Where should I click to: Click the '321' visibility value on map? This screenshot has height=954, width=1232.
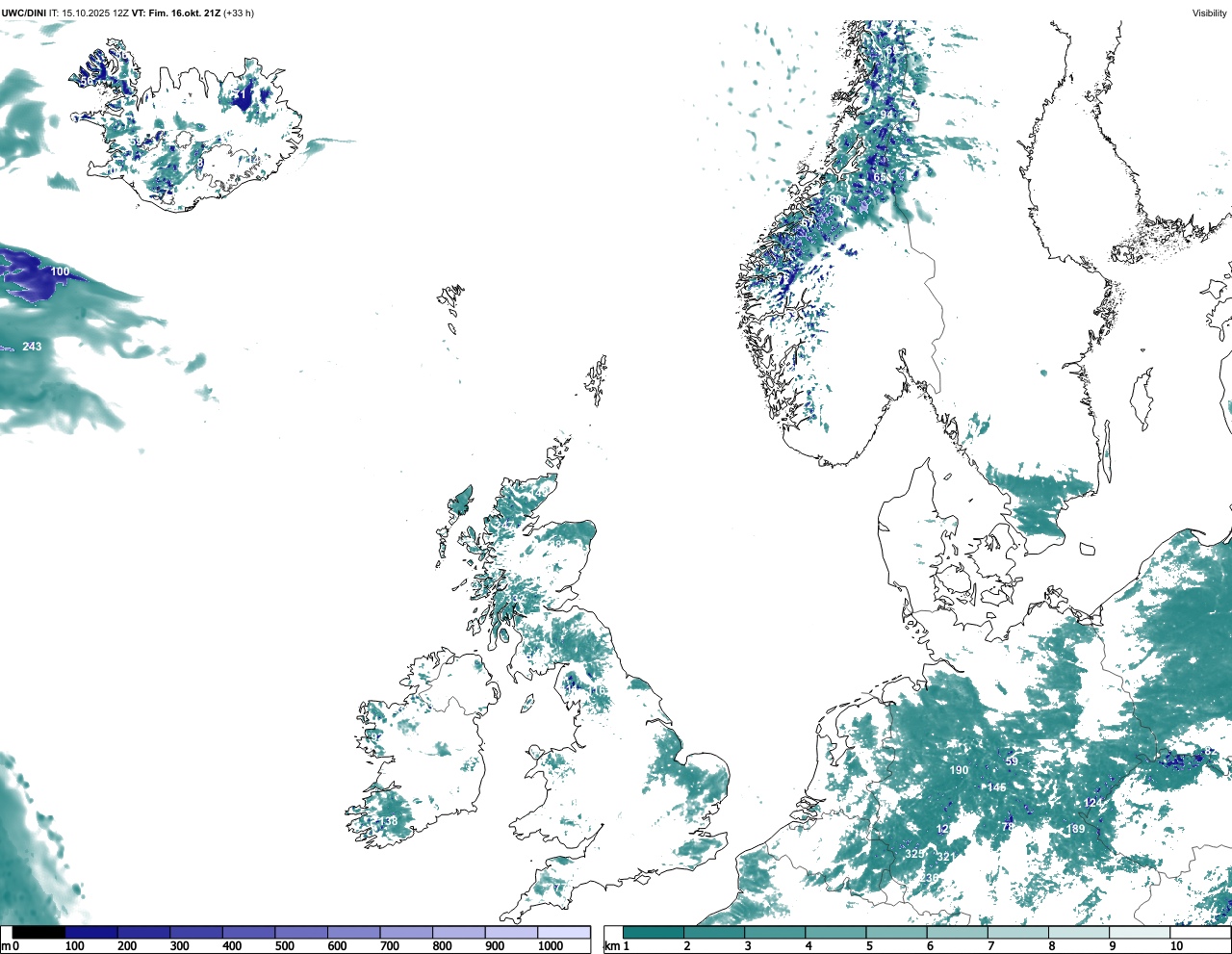[946, 857]
